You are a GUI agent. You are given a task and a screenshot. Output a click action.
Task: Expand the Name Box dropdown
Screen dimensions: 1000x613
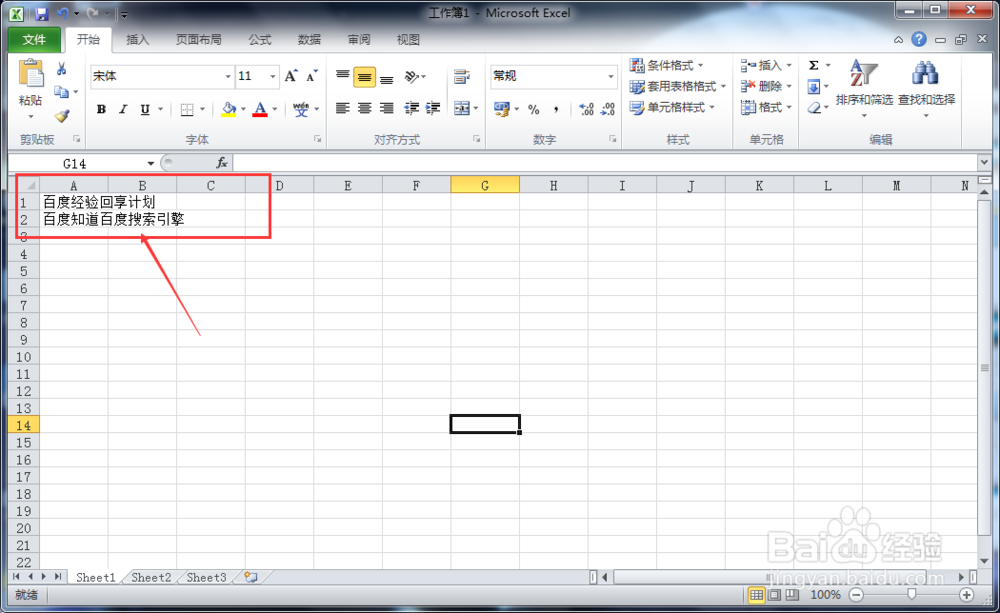[x=151, y=164]
